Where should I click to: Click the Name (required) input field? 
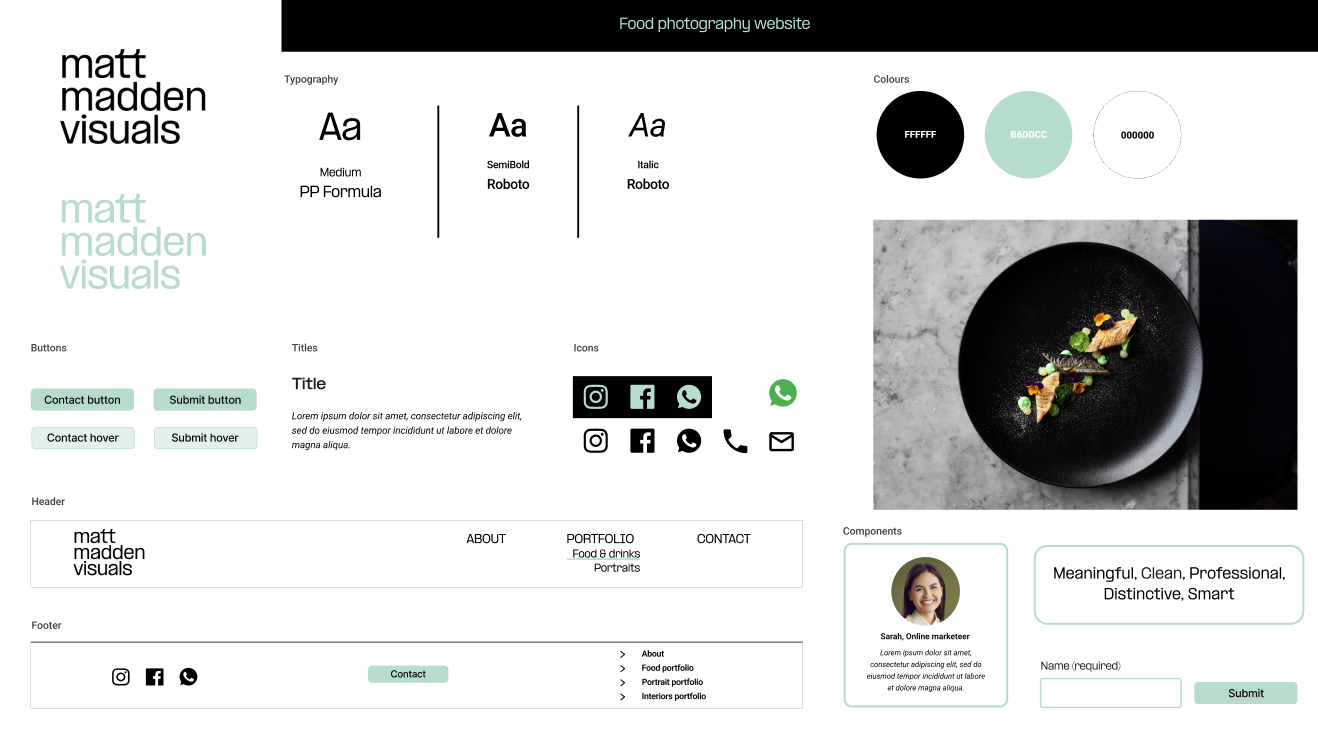1110,693
